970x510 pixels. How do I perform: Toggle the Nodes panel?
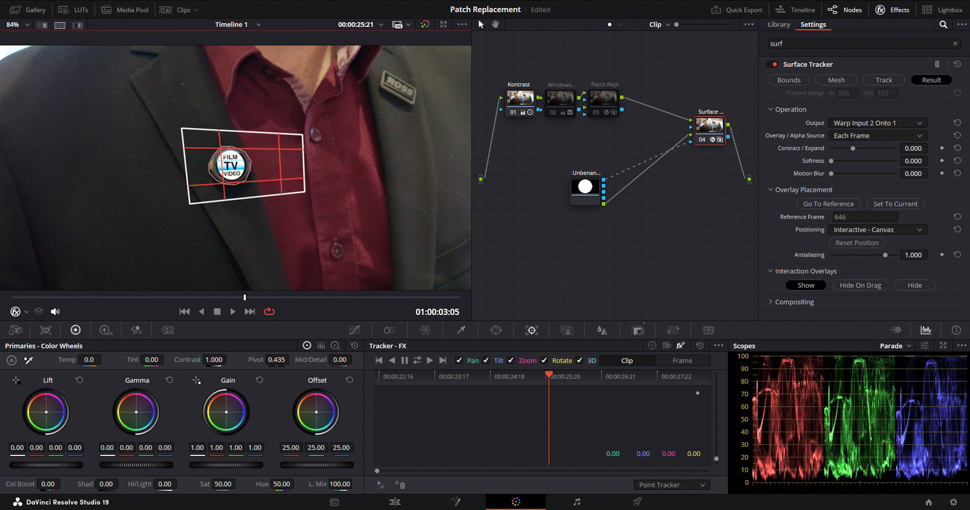coord(844,10)
